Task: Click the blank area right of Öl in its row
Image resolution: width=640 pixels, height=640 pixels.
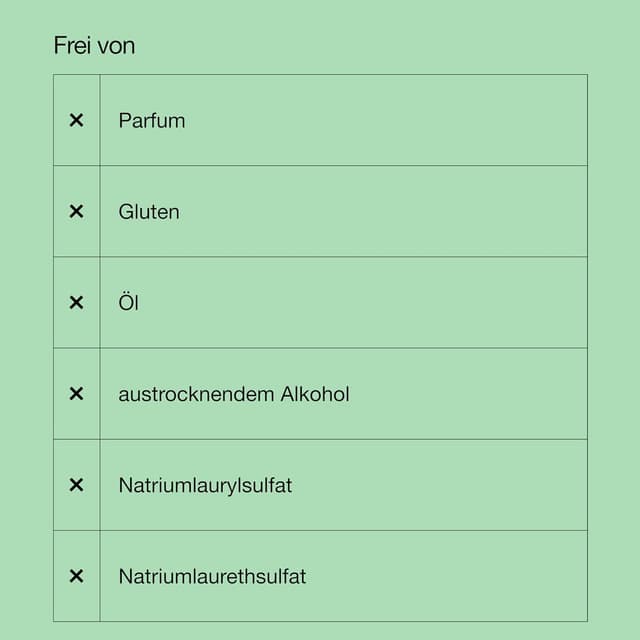Action: coord(400,302)
